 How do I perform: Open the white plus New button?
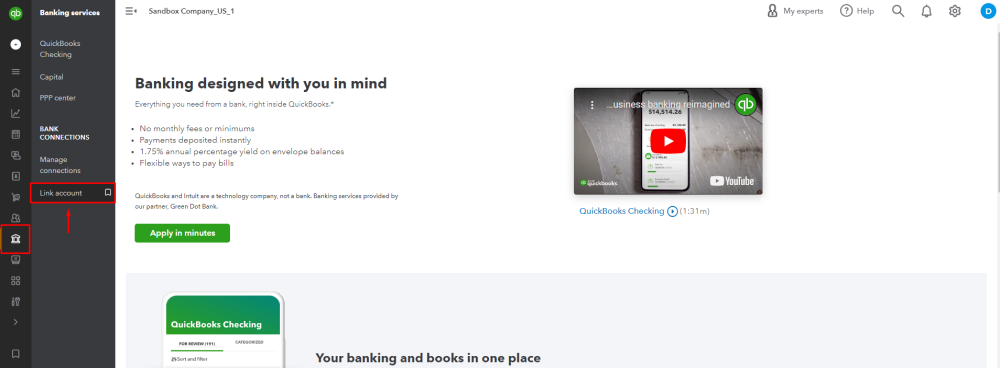(16, 45)
